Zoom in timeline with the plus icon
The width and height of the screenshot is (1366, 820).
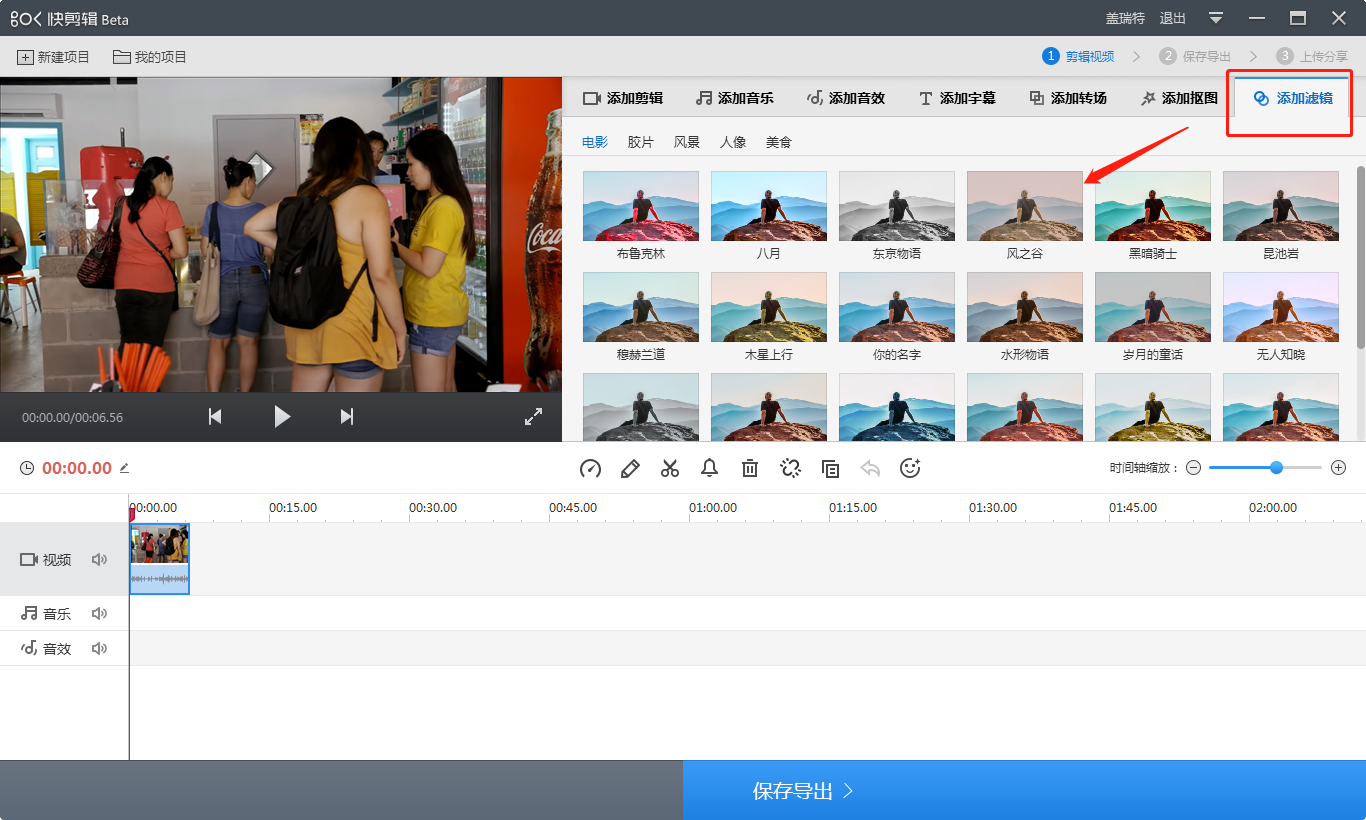(1339, 468)
